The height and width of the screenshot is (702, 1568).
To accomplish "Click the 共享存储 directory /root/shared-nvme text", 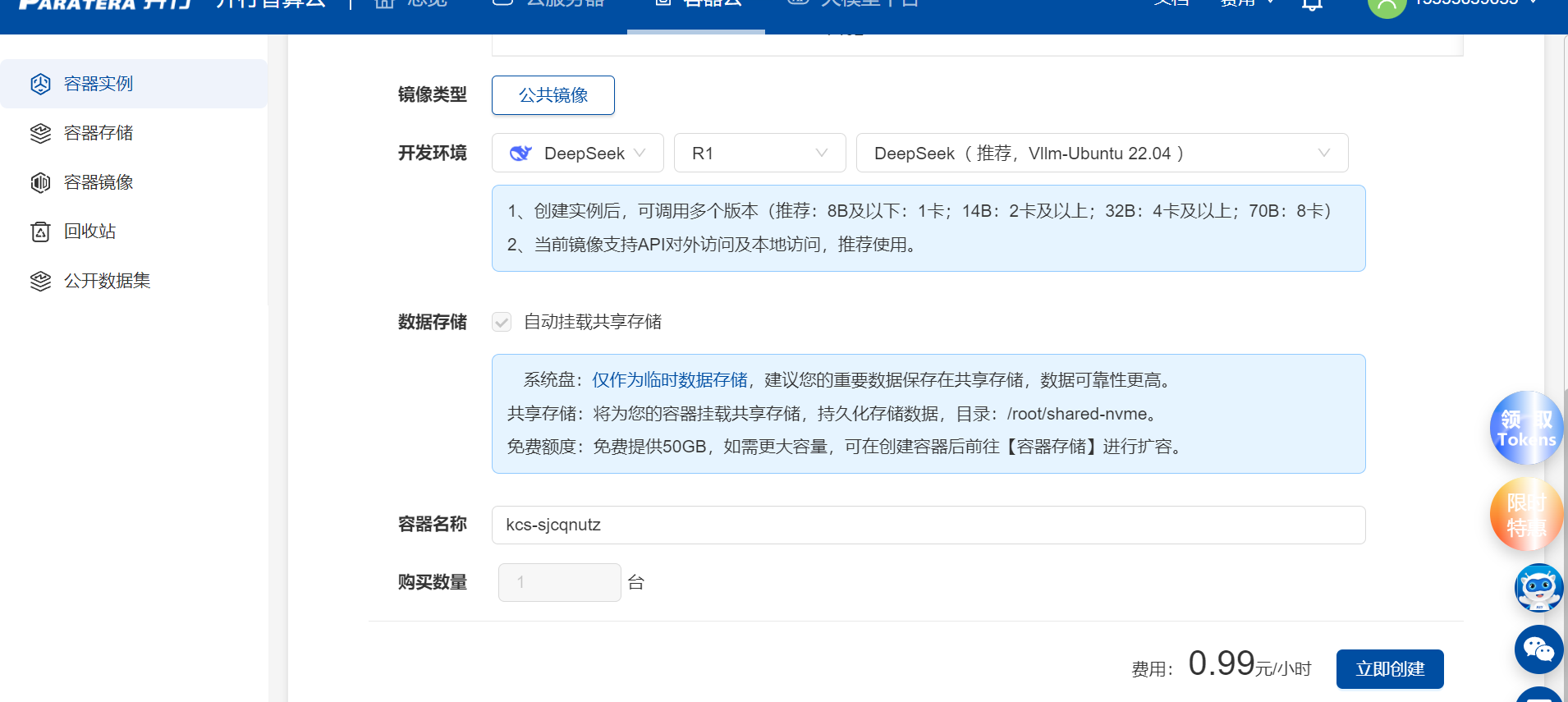I will pyautogui.click(x=832, y=414).
